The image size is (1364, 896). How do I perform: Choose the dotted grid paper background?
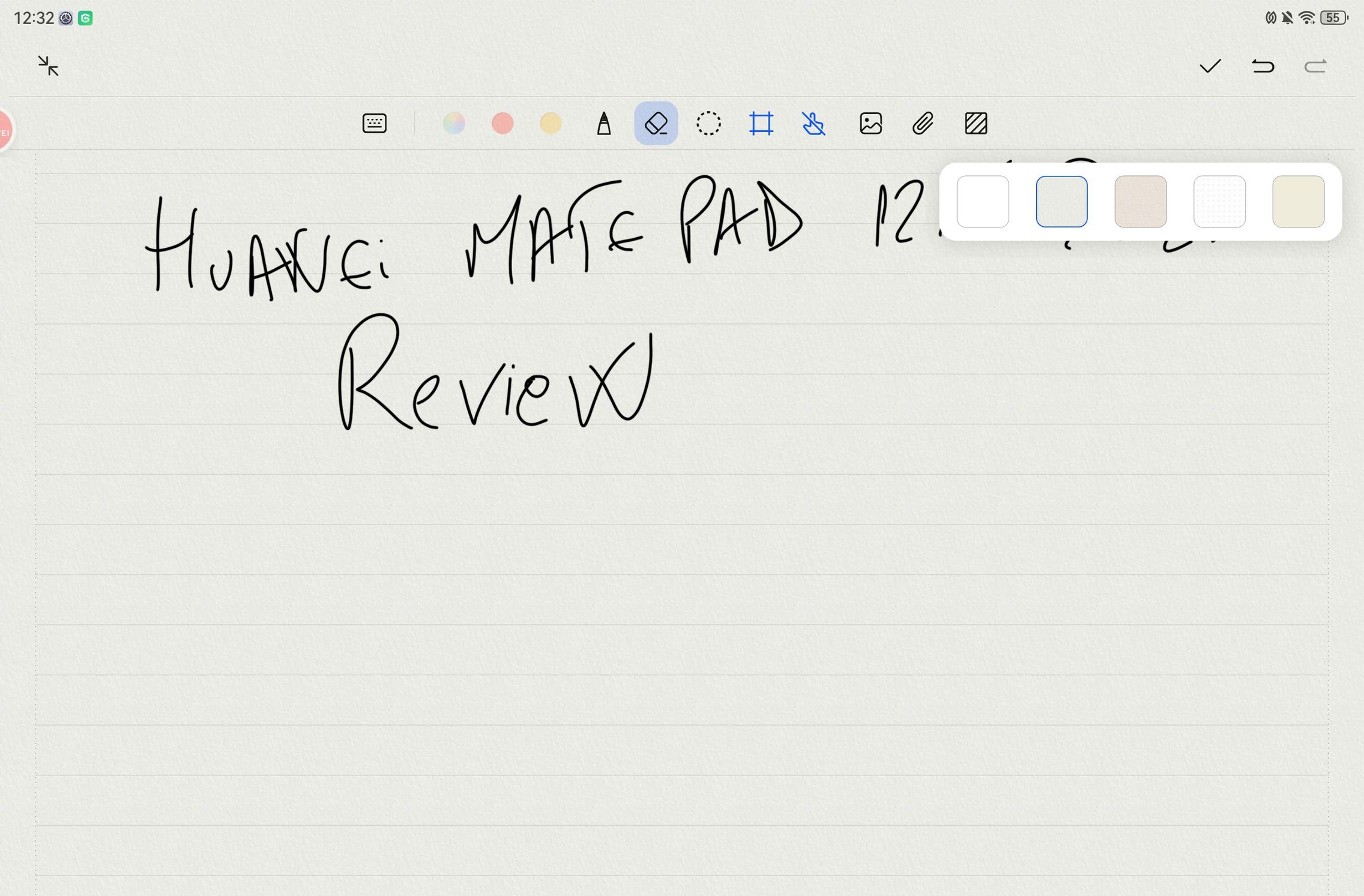(x=1219, y=202)
